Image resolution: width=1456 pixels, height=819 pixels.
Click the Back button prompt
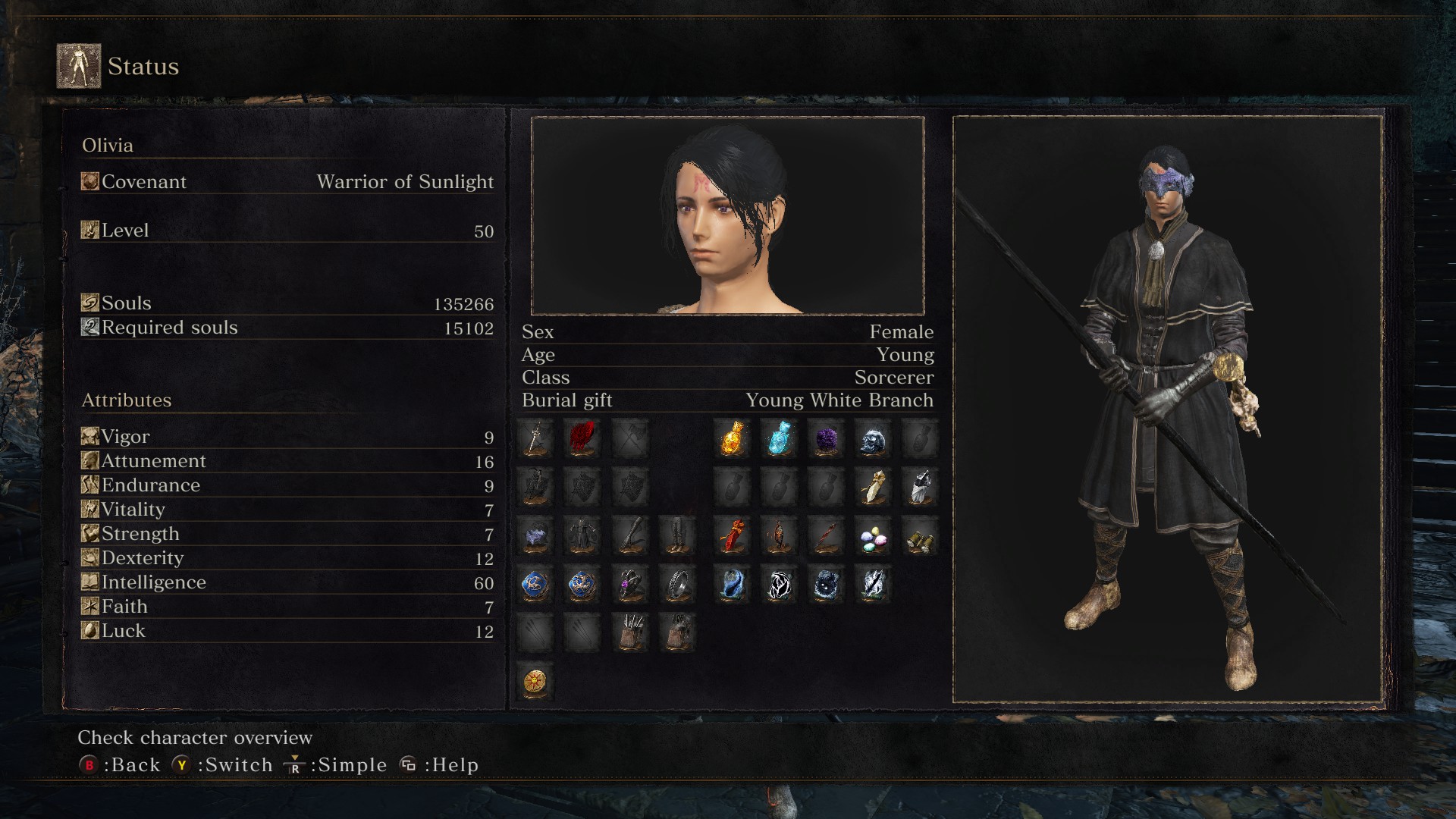[120, 764]
